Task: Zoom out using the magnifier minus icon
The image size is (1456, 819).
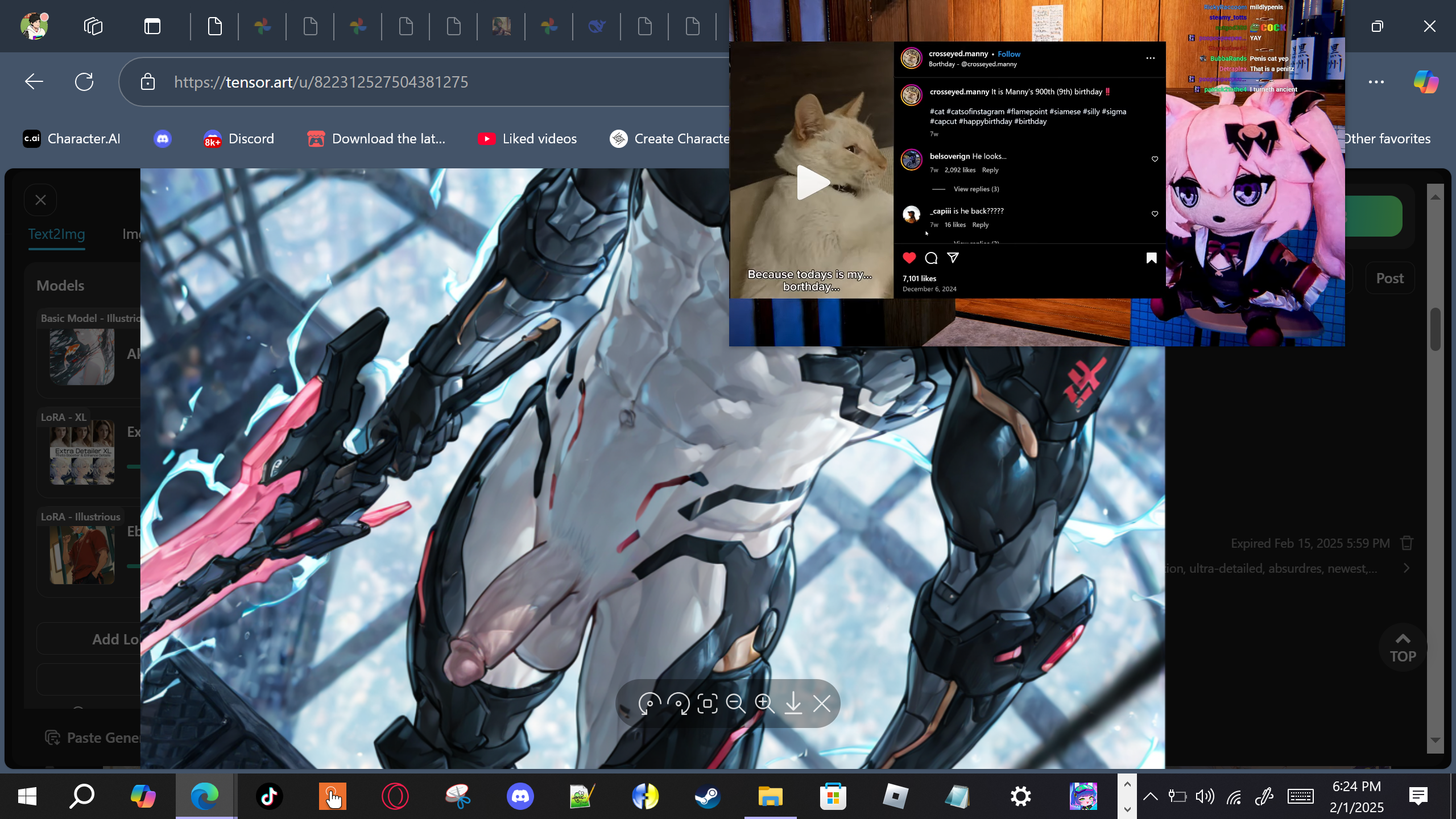Action: 735,704
